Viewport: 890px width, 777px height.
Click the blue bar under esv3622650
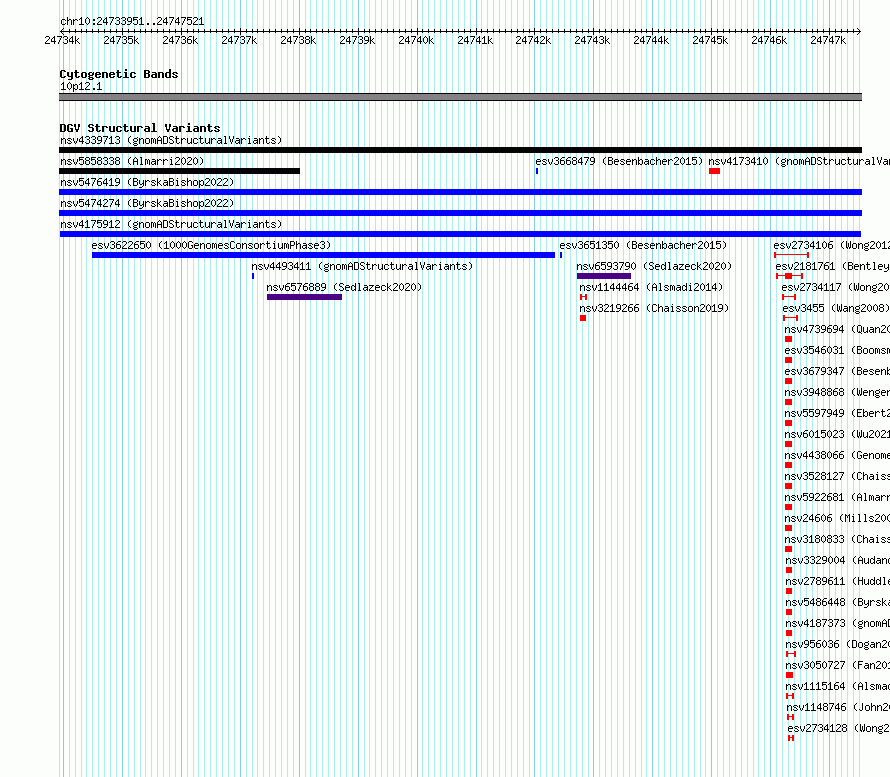(324, 255)
